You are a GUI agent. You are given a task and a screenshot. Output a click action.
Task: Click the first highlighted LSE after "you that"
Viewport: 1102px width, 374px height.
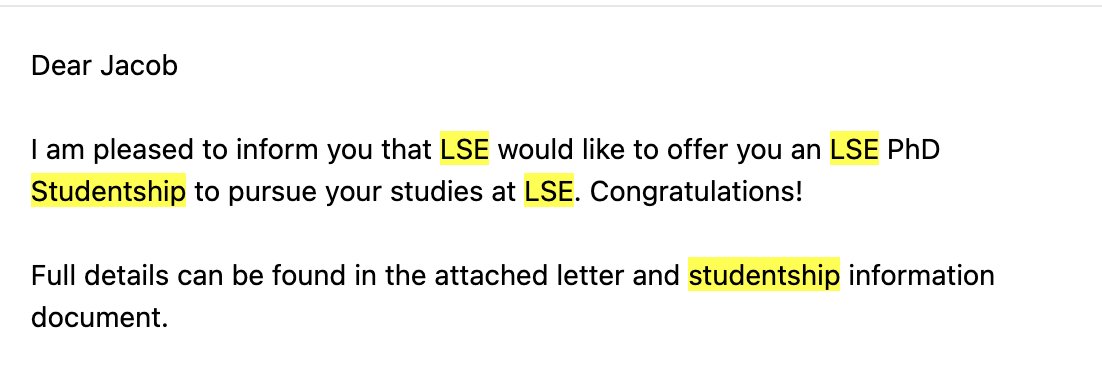465,149
